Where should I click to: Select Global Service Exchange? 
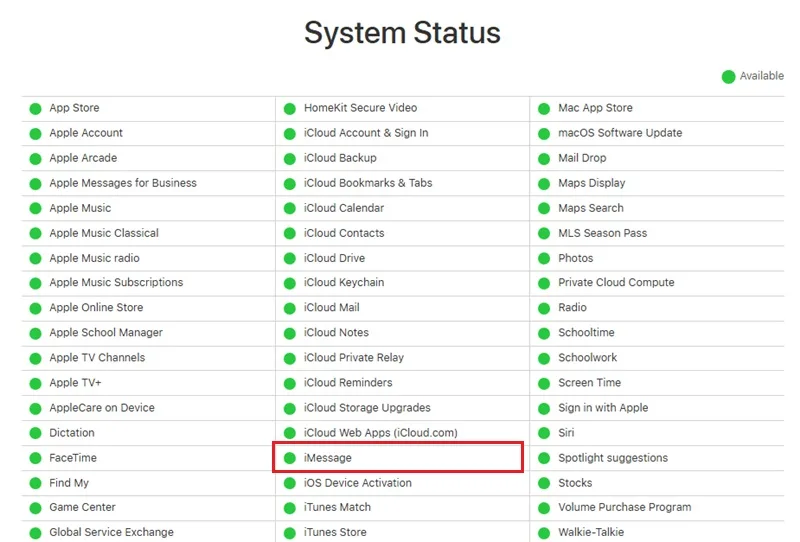coord(112,532)
